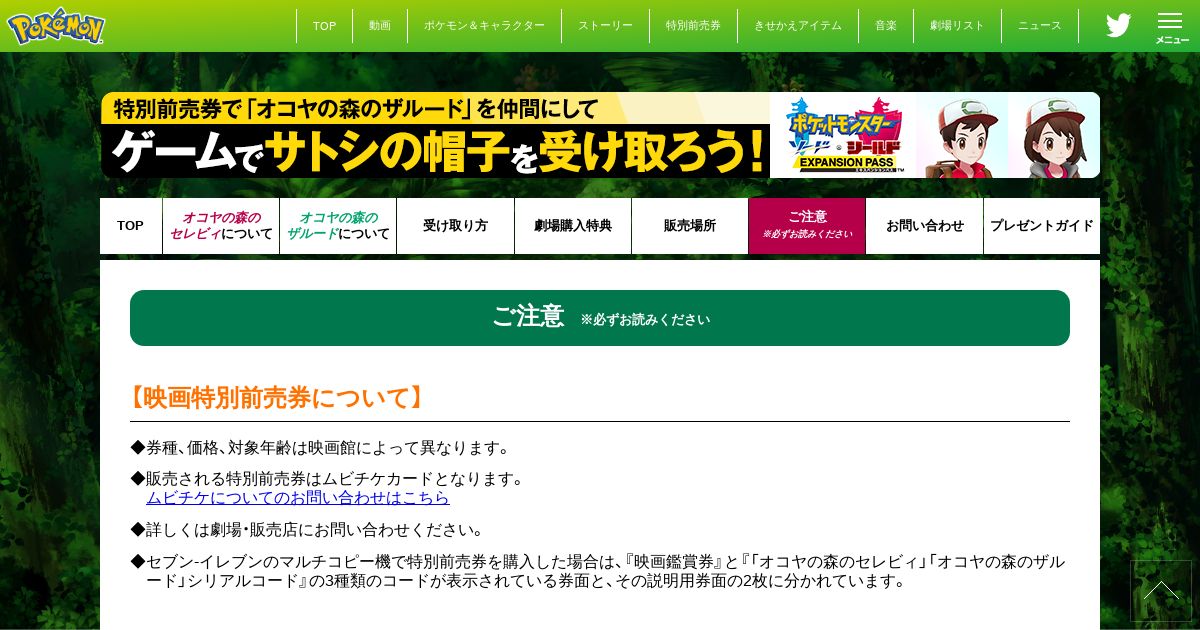
Task: Go to ストーリー in the header
Action: tap(605, 26)
